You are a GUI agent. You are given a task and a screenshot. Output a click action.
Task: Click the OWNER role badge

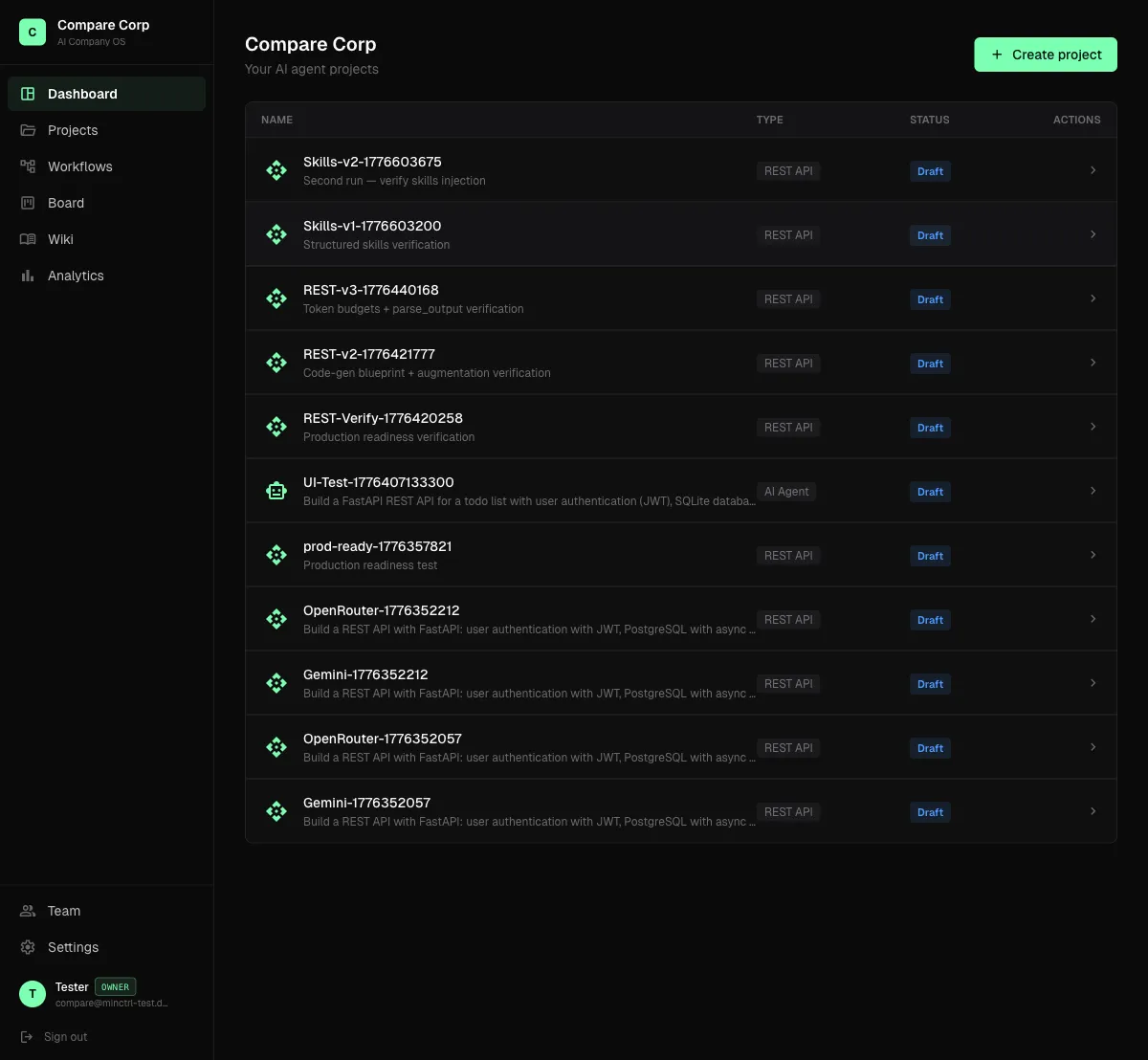tap(115, 986)
